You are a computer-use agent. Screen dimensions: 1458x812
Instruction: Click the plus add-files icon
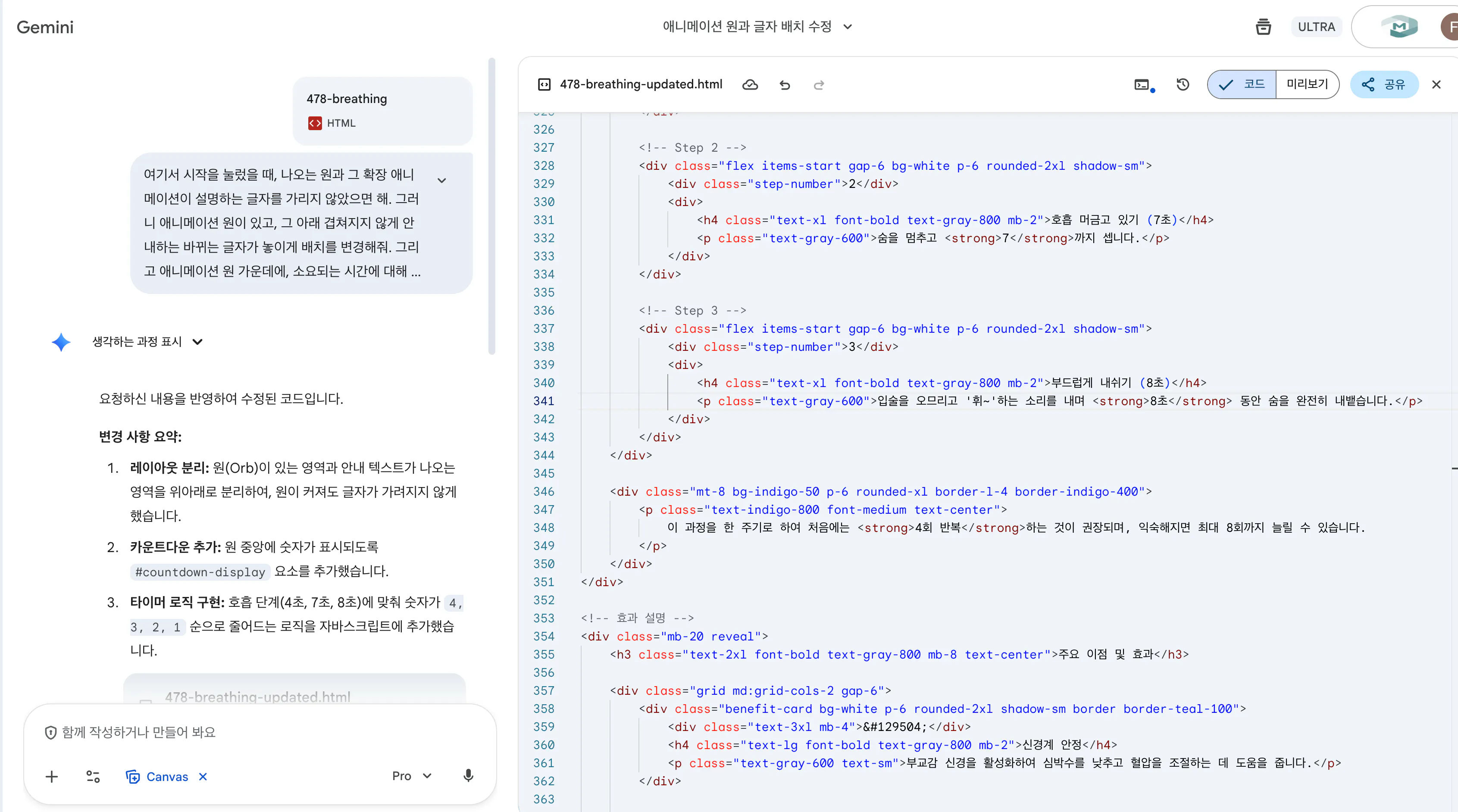click(x=51, y=776)
